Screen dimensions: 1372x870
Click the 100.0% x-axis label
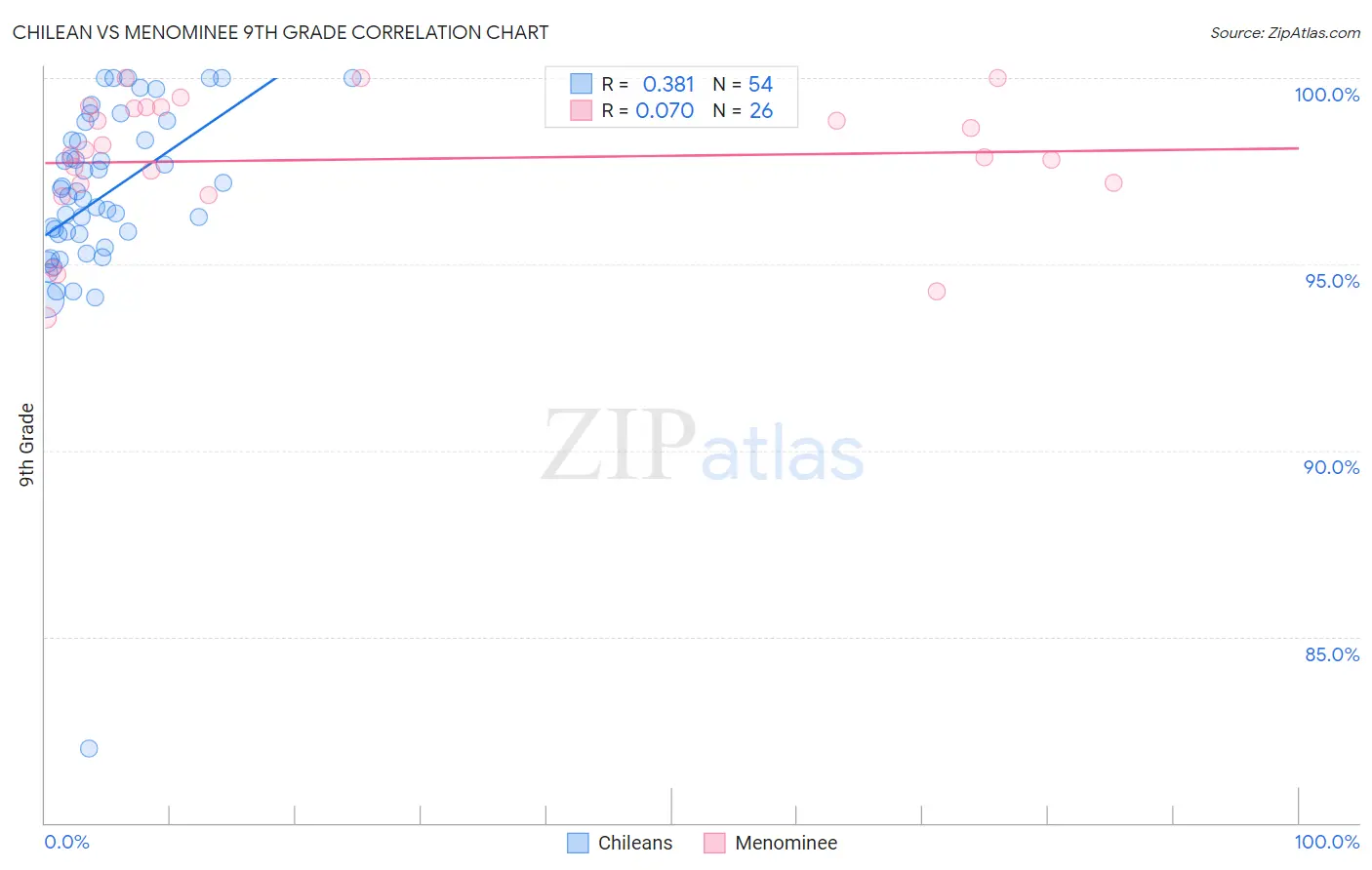coord(1326,842)
